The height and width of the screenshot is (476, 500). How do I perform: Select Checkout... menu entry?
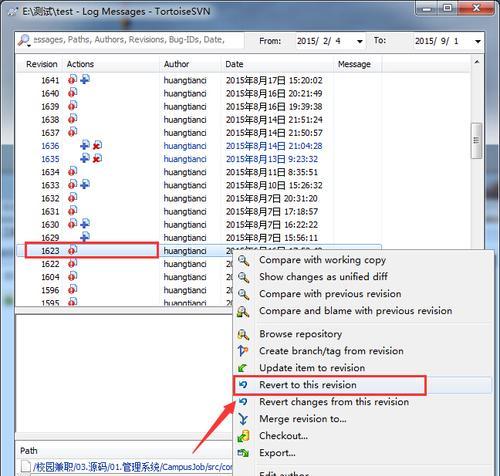click(283, 436)
